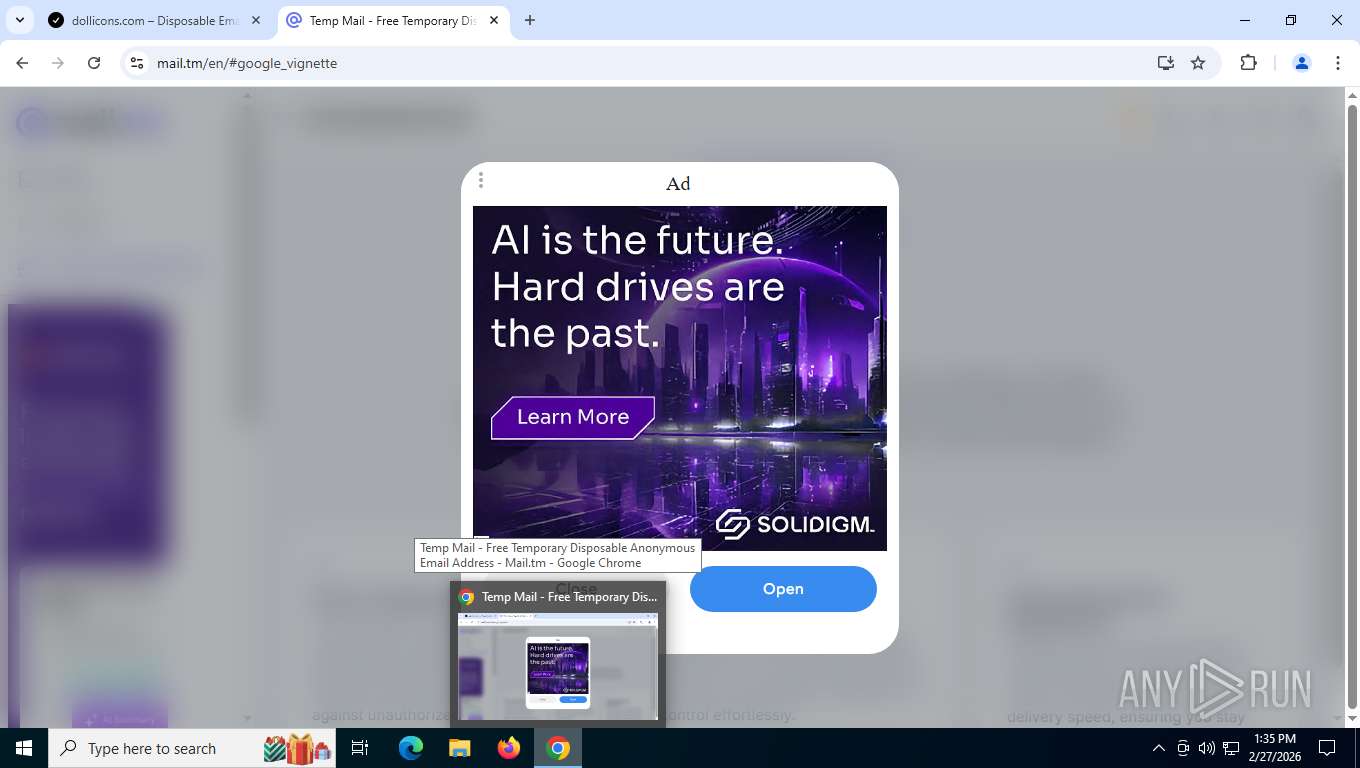
Task: Open a new browser tab
Action: (x=530, y=20)
